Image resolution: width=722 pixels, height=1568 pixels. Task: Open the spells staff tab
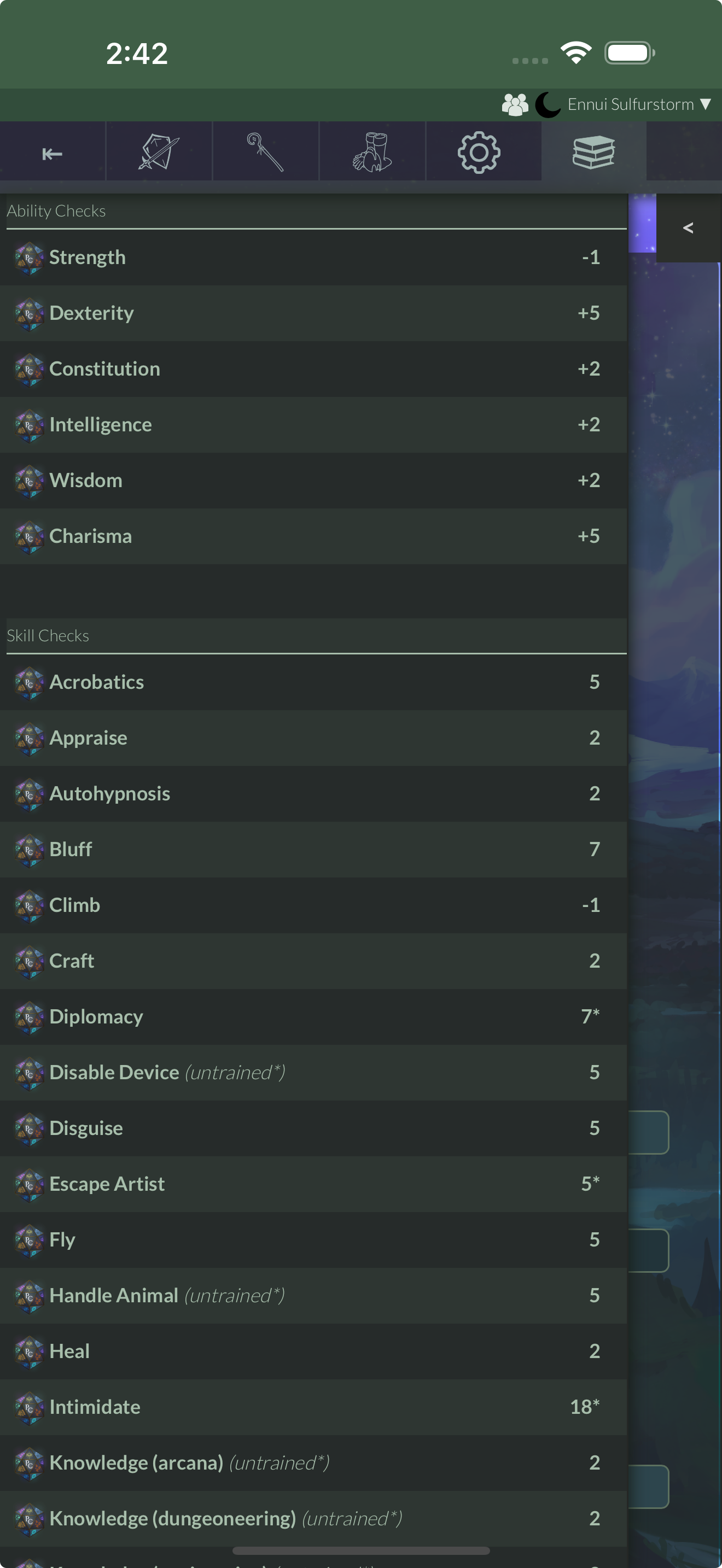tap(265, 151)
